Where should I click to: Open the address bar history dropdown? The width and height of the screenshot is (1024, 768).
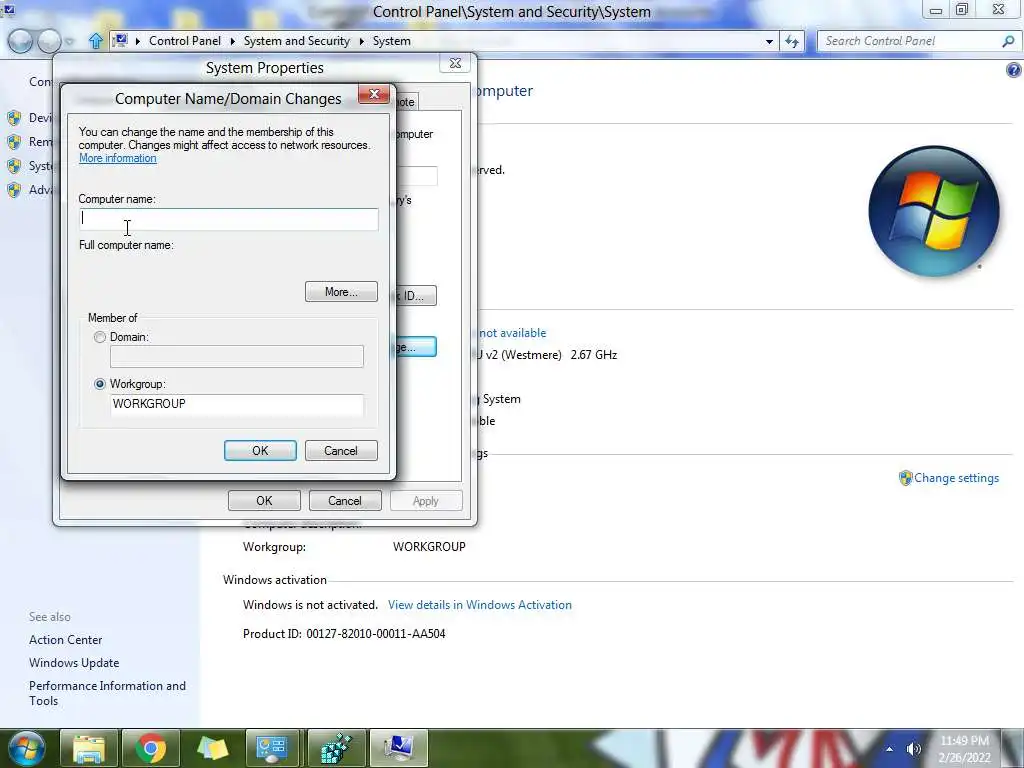tap(769, 41)
